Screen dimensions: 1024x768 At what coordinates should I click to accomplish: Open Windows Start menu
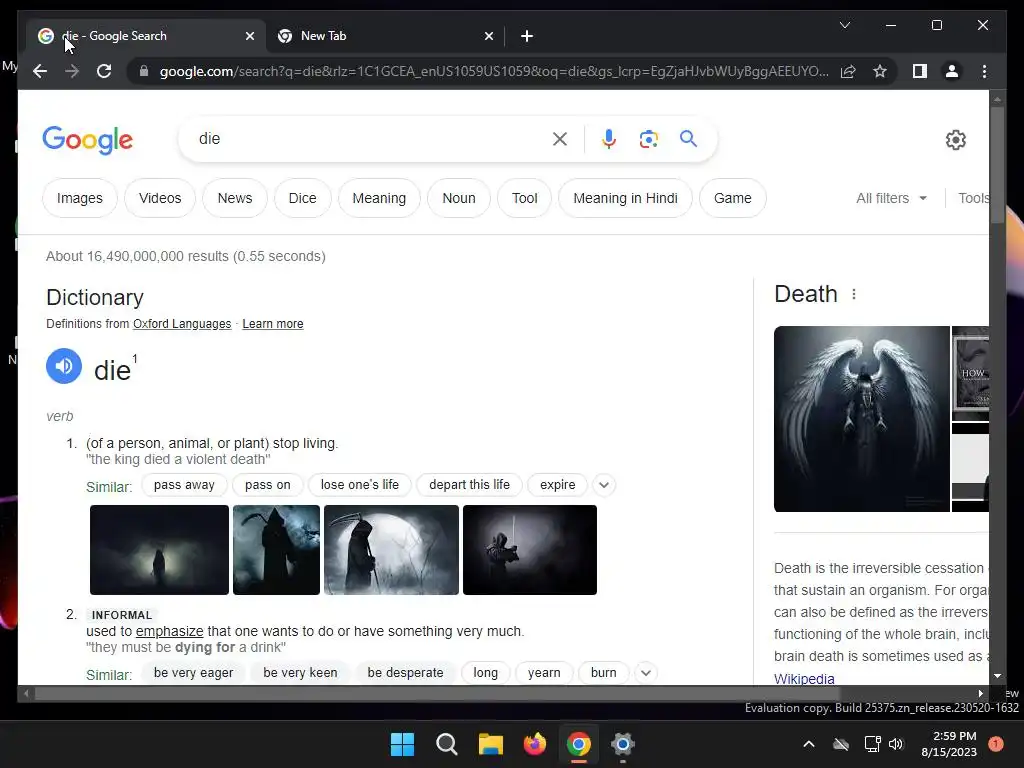(x=402, y=744)
